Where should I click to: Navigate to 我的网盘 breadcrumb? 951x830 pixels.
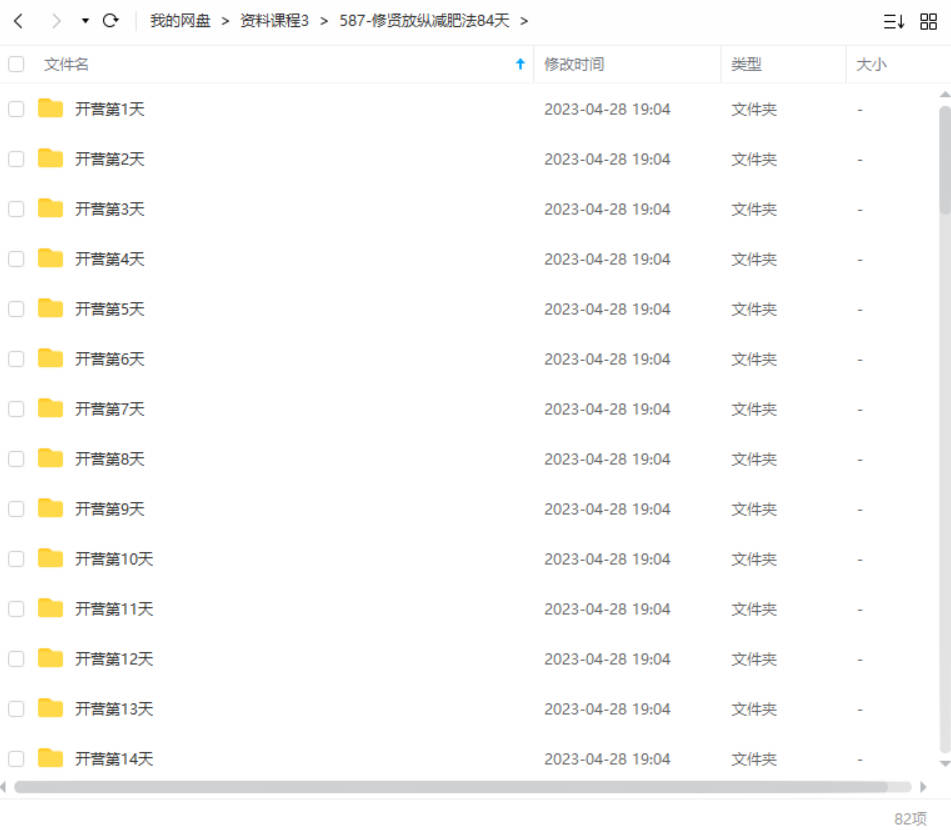(x=180, y=21)
